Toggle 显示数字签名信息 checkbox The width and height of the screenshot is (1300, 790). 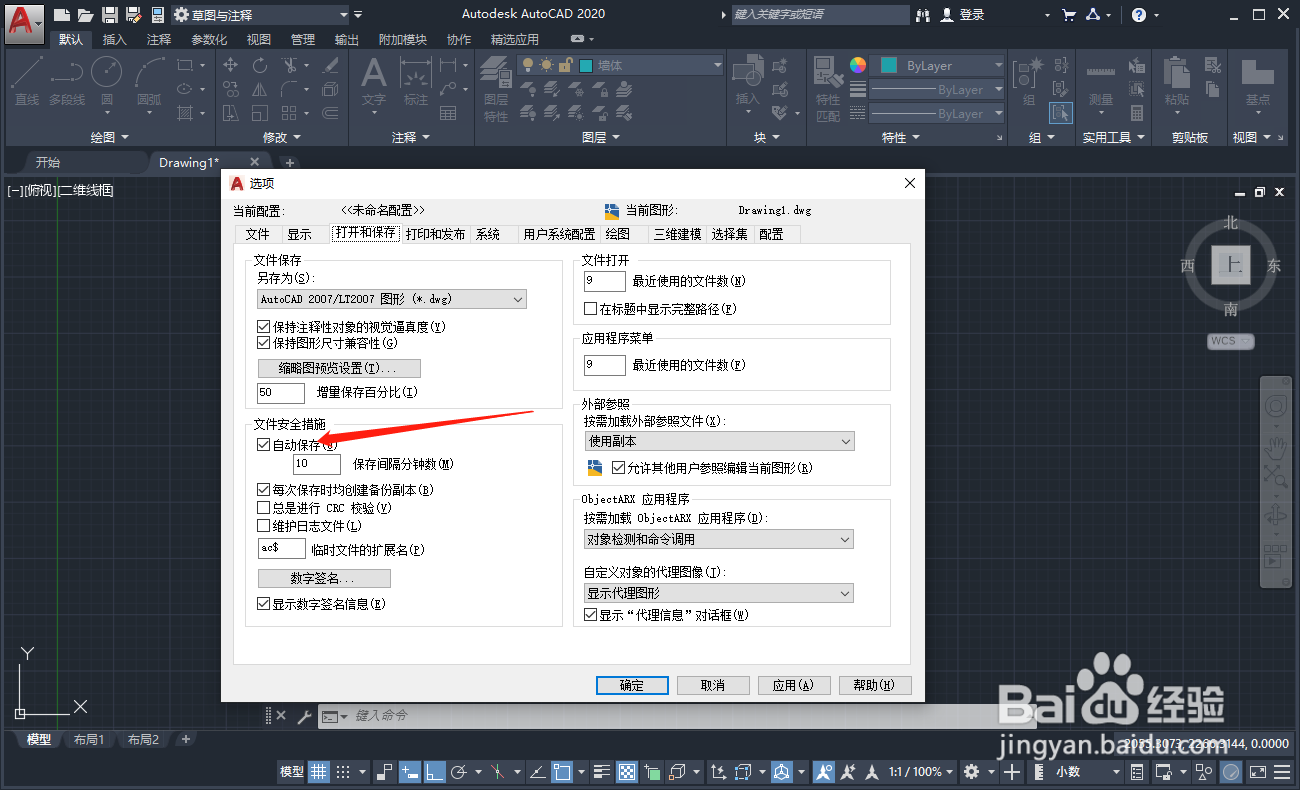click(x=264, y=604)
